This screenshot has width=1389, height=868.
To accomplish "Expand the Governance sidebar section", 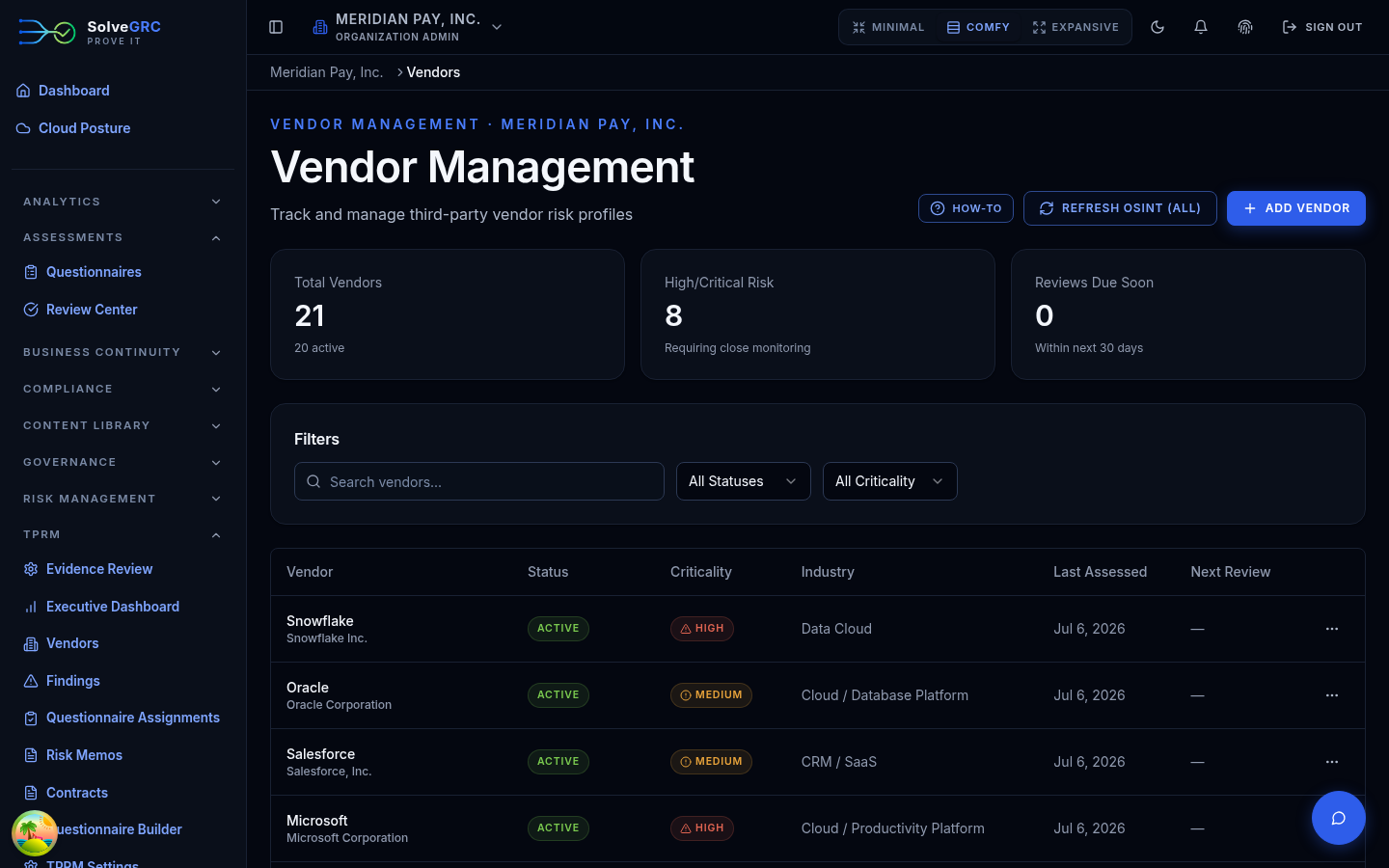I will click(x=123, y=462).
